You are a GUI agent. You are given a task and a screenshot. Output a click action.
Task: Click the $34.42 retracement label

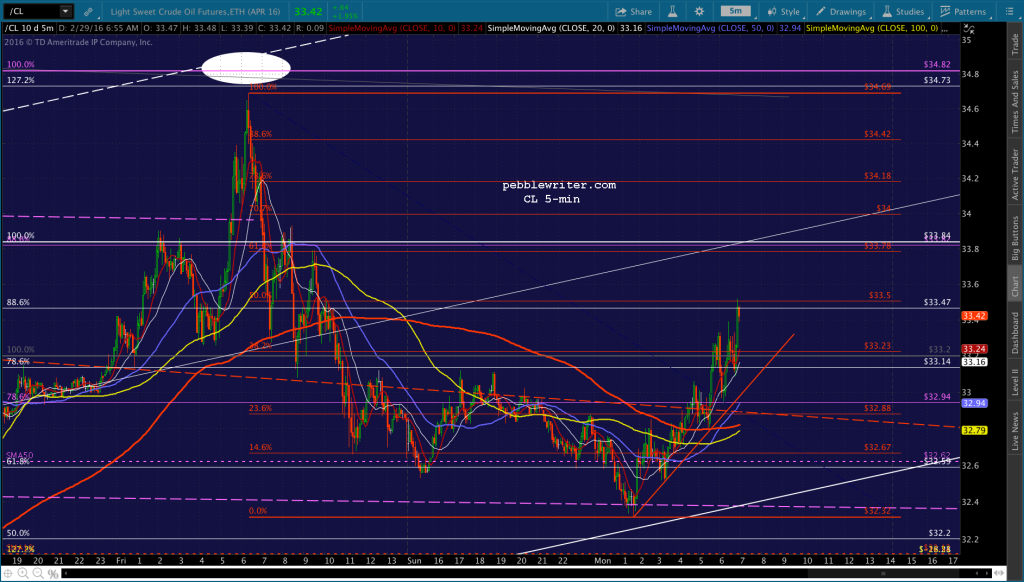pyautogui.click(x=877, y=134)
